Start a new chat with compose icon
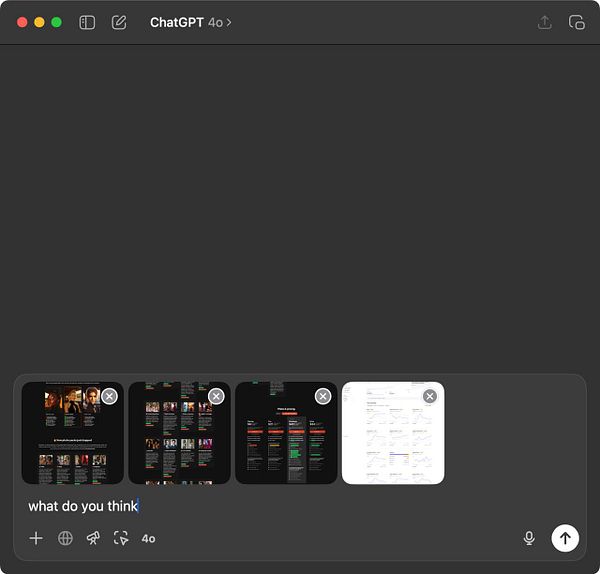 click(119, 22)
